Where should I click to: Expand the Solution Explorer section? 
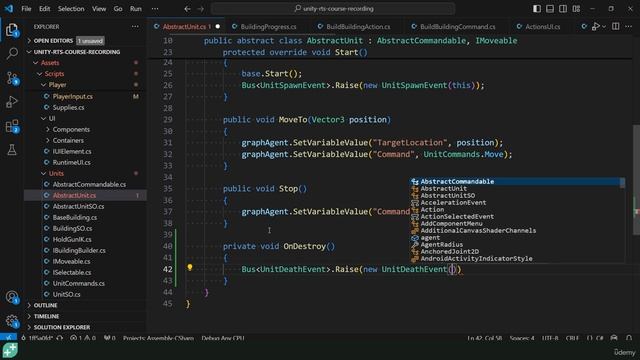(x=62, y=327)
